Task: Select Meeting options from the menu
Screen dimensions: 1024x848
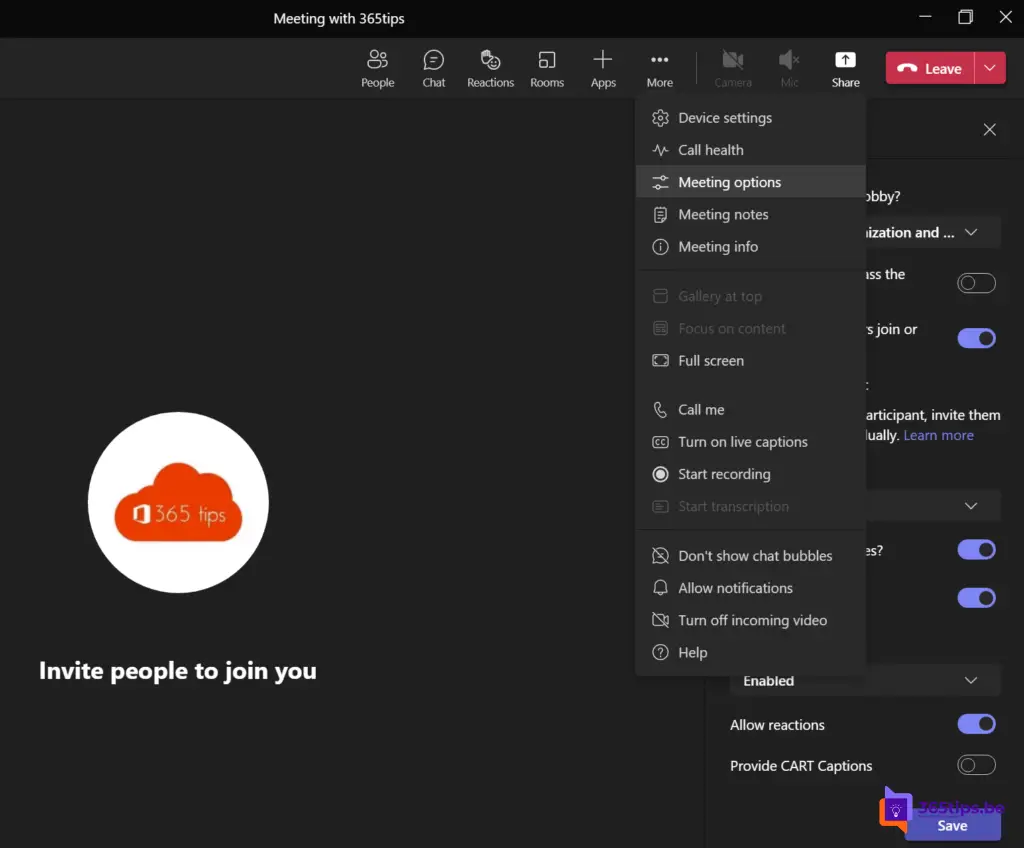Action: pos(730,182)
